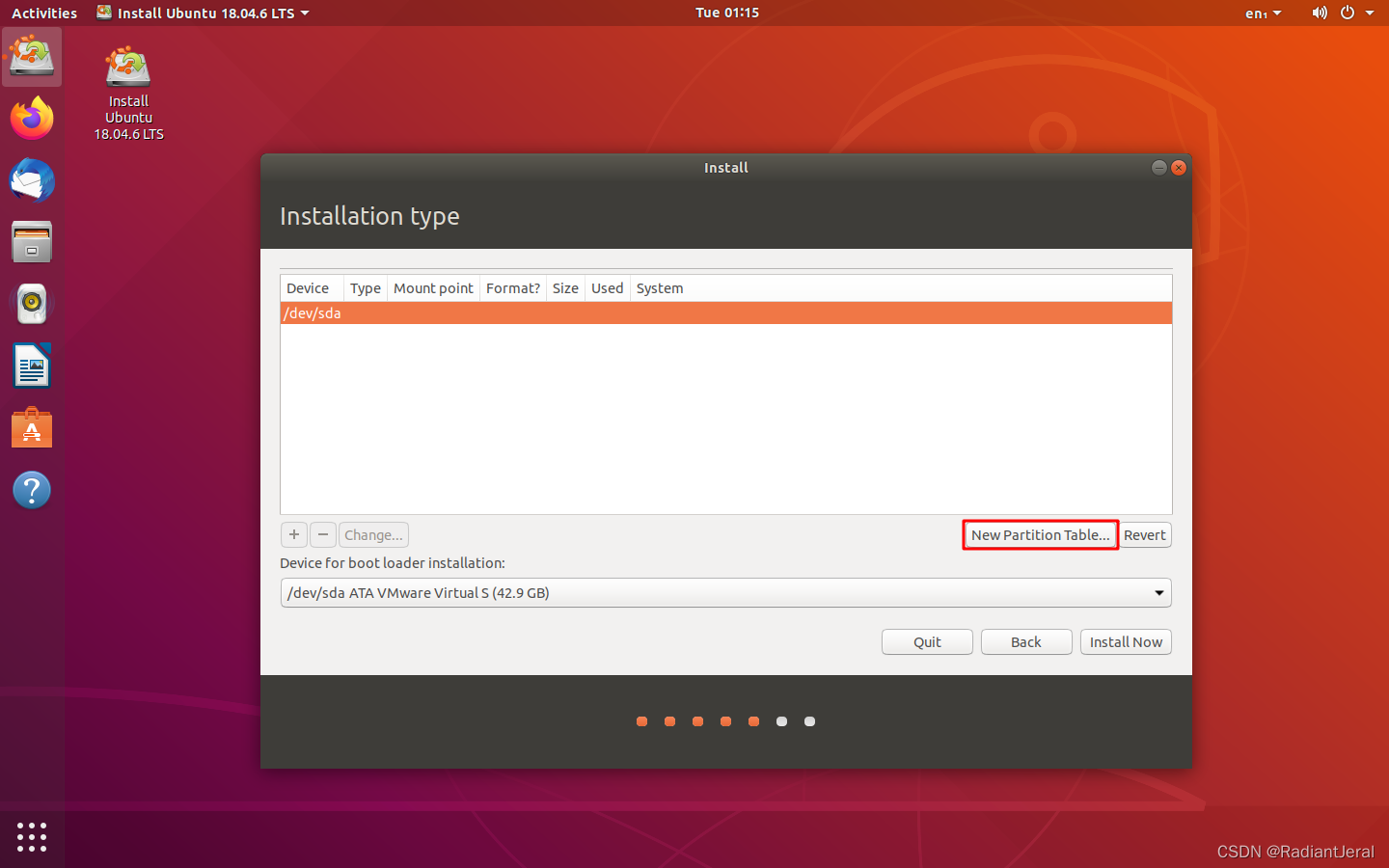The image size is (1389, 868).
Task: Open the Help icon in dock
Action: point(32,490)
